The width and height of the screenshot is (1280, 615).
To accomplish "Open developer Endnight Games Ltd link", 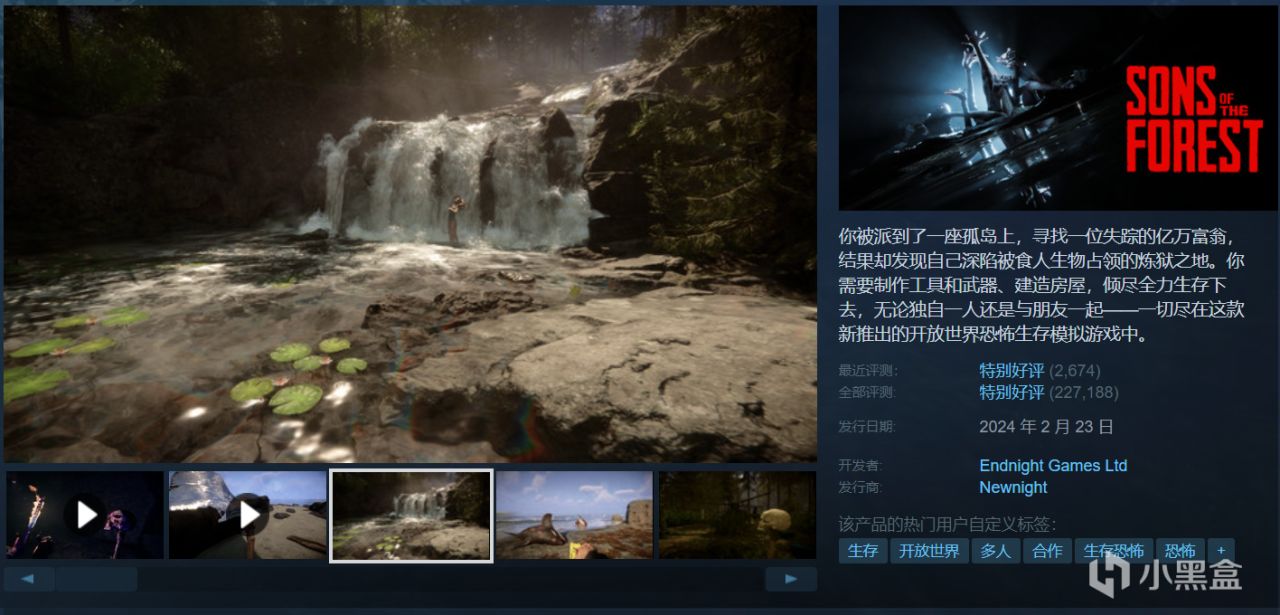I will 1053,465.
